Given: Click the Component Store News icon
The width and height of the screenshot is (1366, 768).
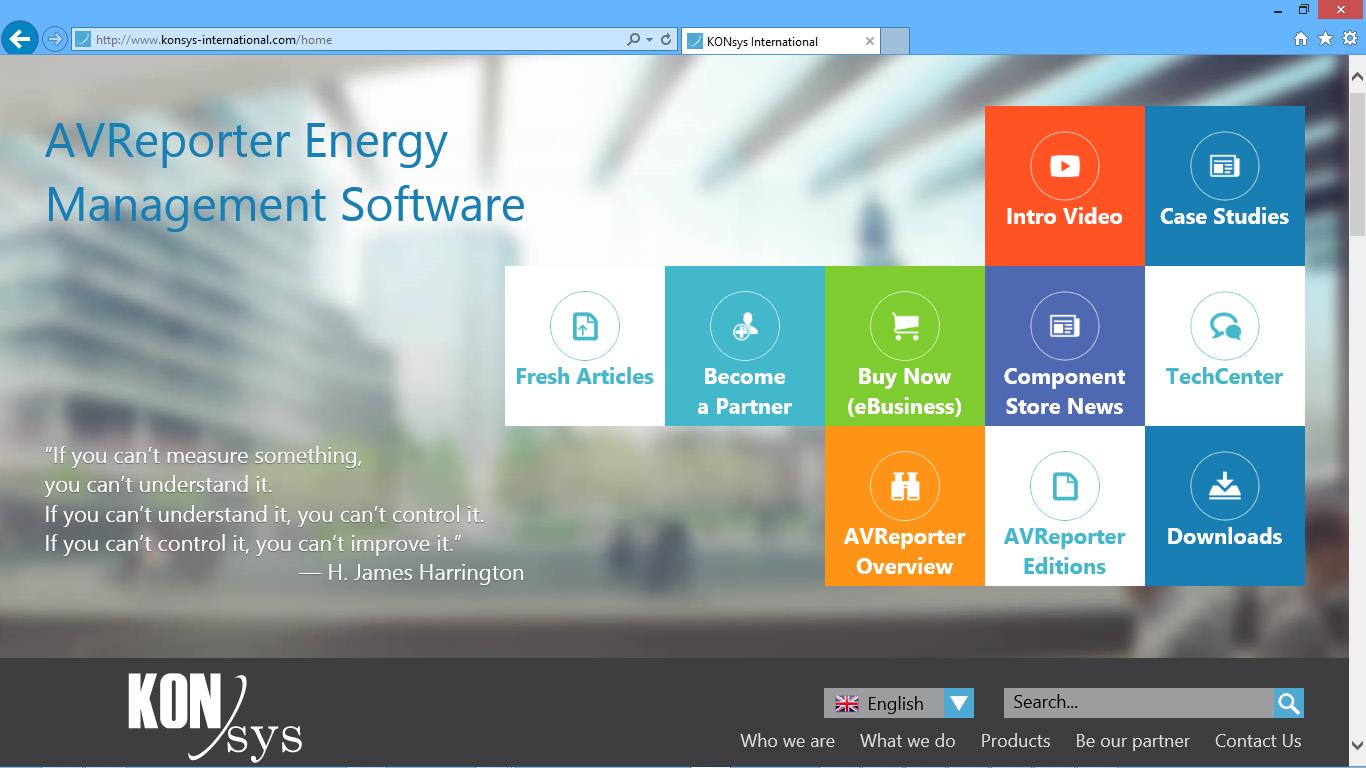Looking at the screenshot, I should coord(1064,326).
